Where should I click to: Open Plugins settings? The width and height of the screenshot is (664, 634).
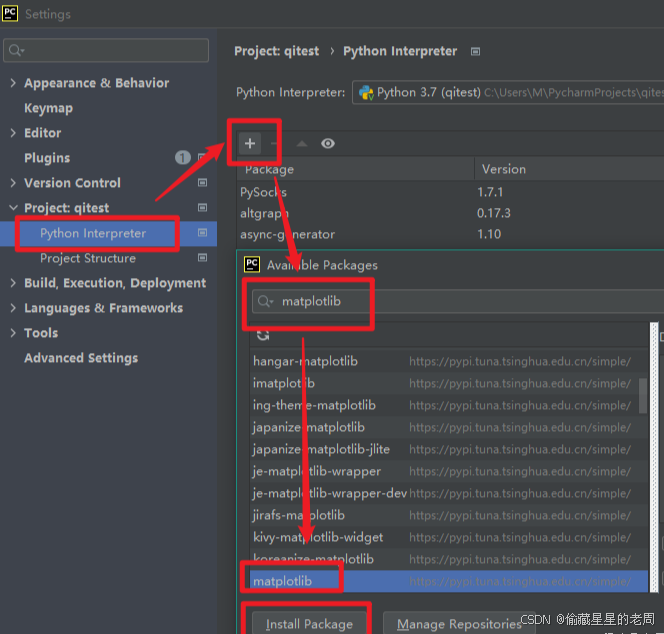[x=47, y=158]
